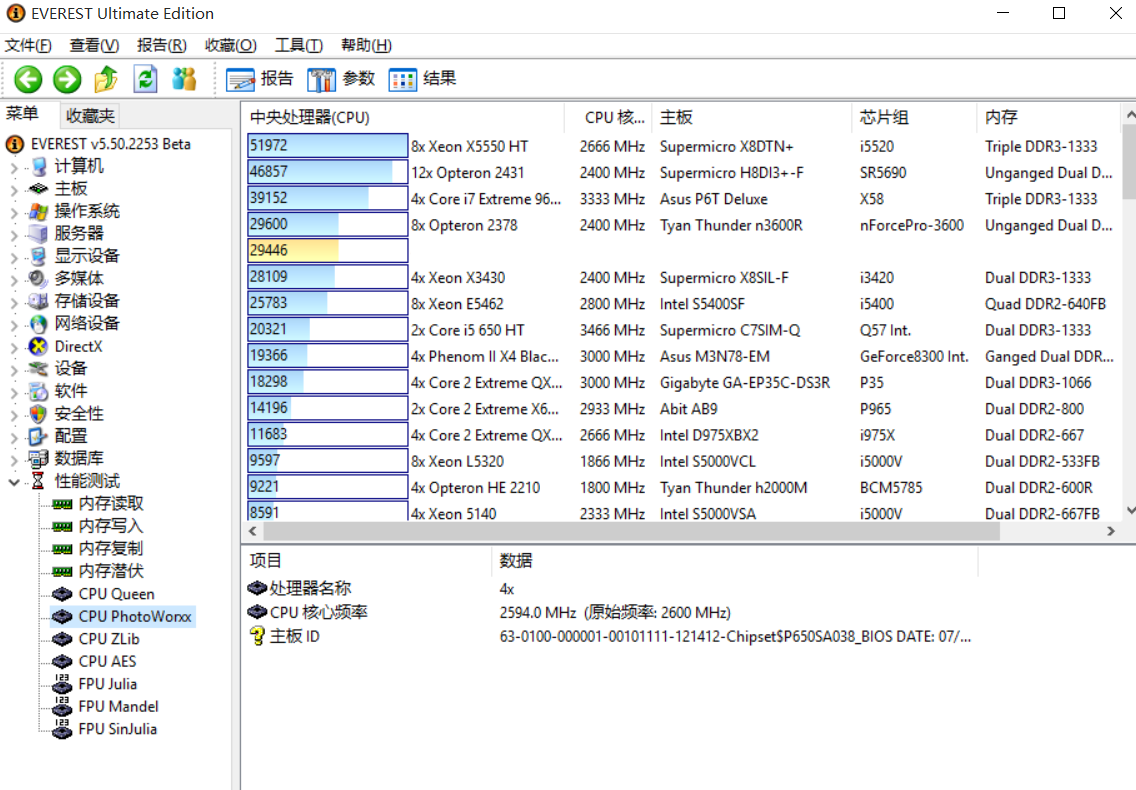Click the up-level folder arrow icon
1136x790 pixels.
[x=106, y=79]
